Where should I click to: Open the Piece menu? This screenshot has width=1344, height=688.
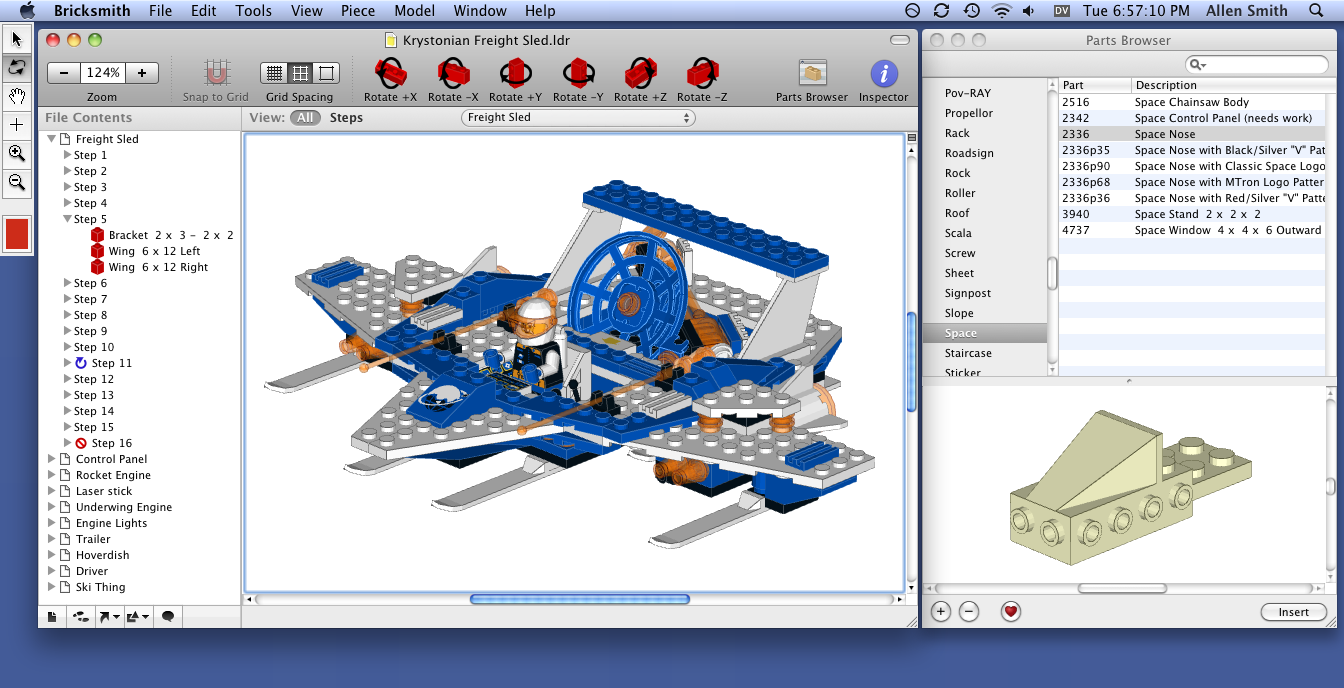coord(357,11)
